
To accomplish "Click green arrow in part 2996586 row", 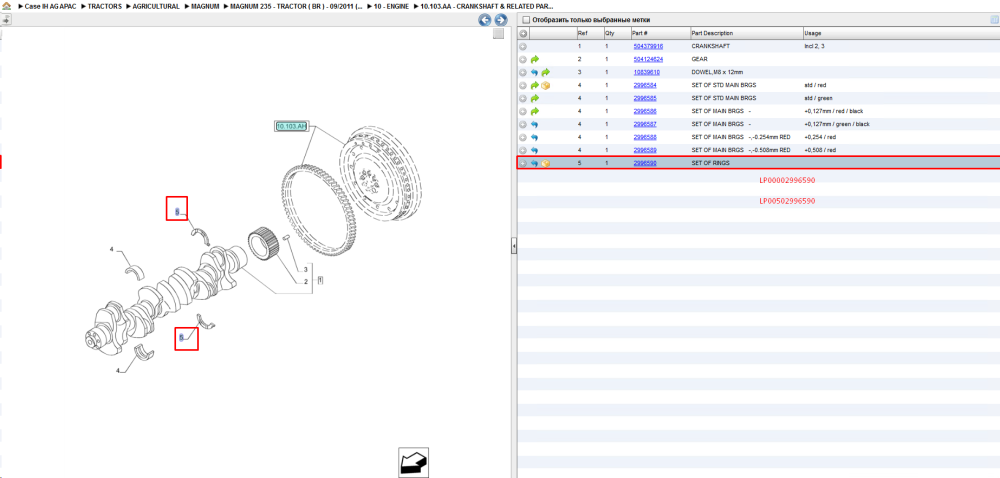I will pyautogui.click(x=534, y=112).
